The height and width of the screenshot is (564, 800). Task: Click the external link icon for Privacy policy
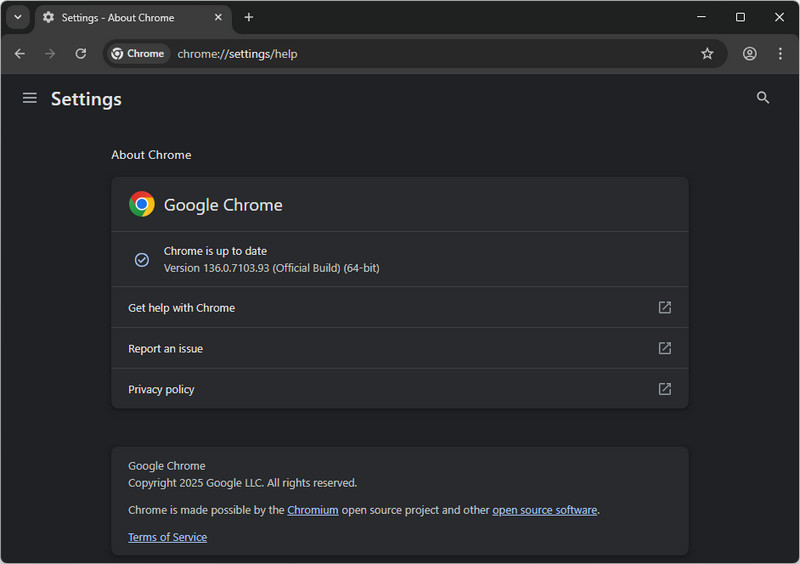(x=664, y=389)
